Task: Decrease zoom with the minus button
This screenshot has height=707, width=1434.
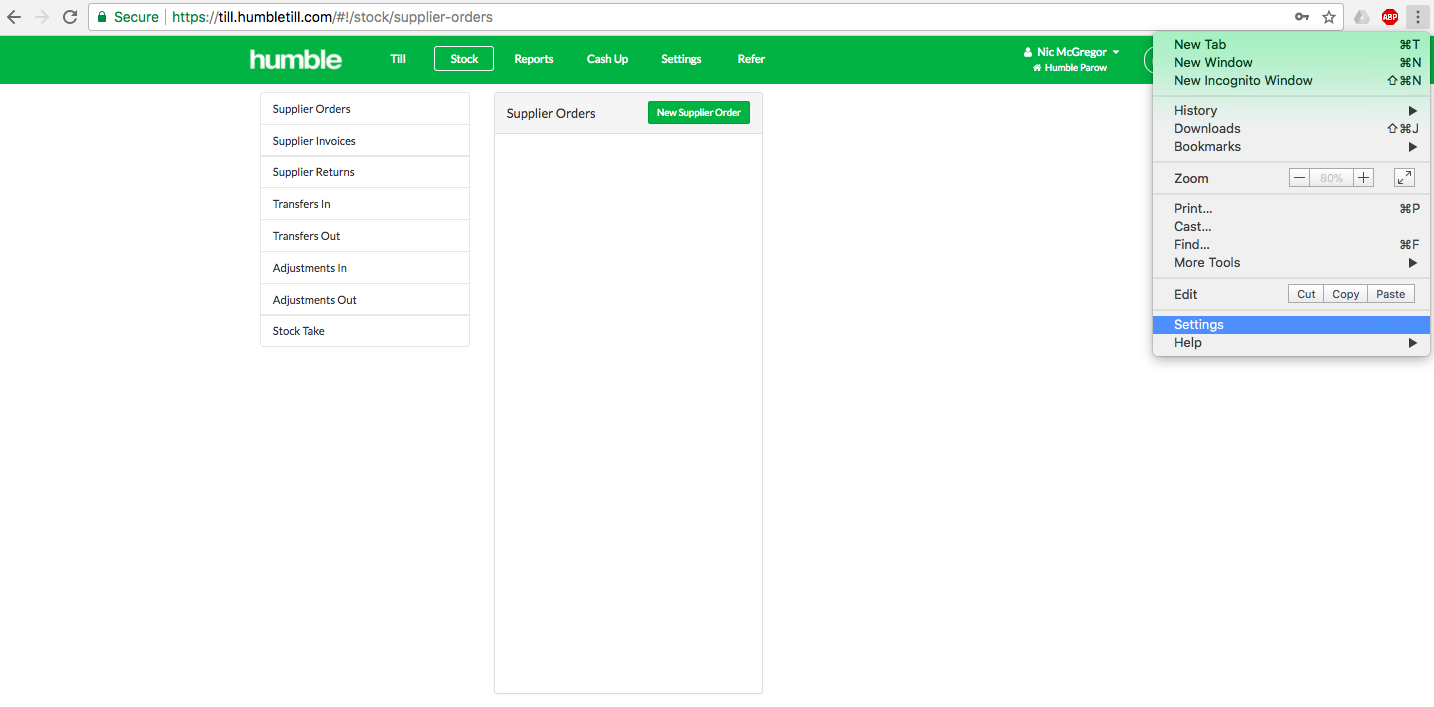Action: tap(1299, 178)
